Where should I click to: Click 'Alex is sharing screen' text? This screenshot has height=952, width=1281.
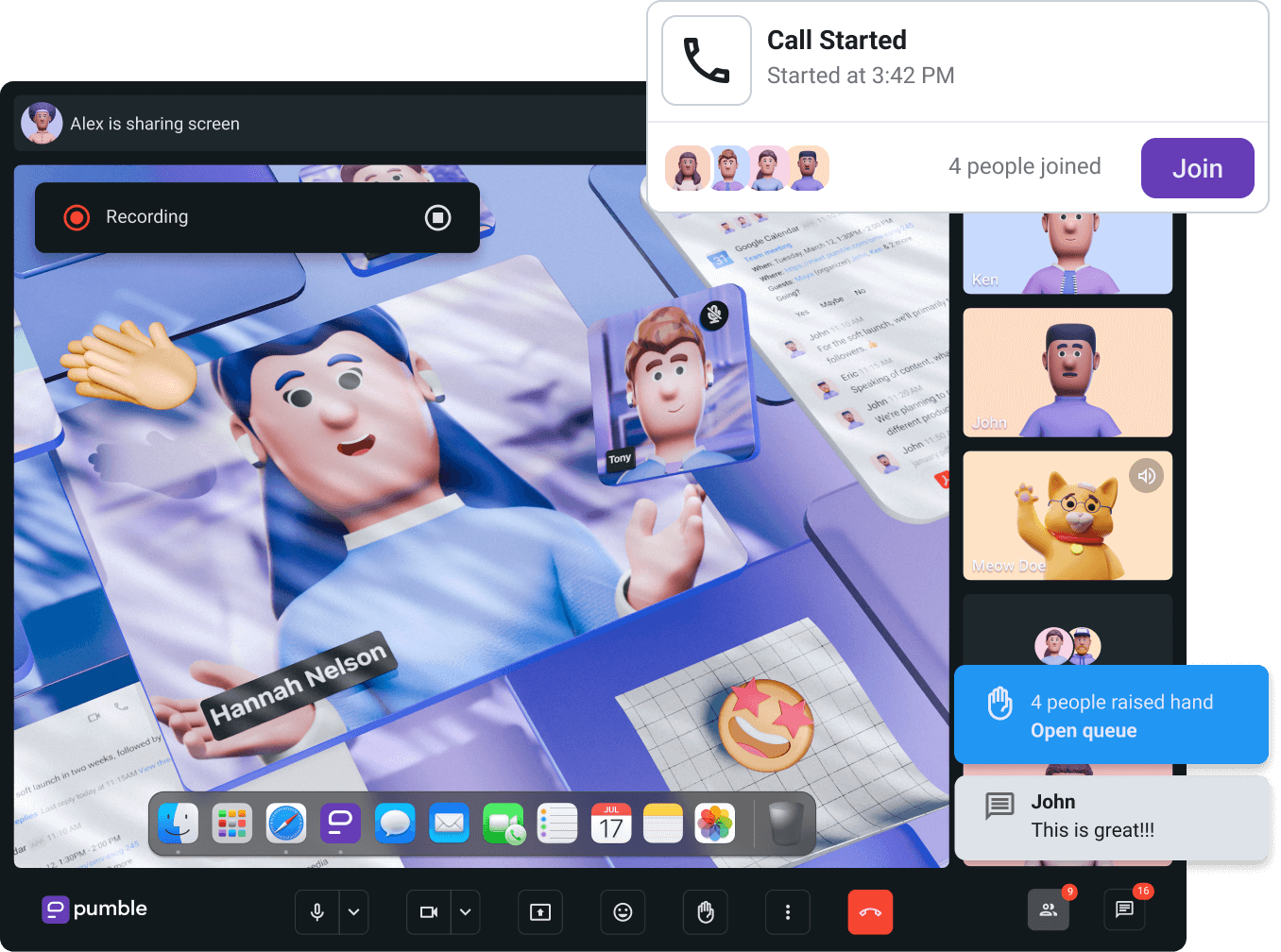155,124
